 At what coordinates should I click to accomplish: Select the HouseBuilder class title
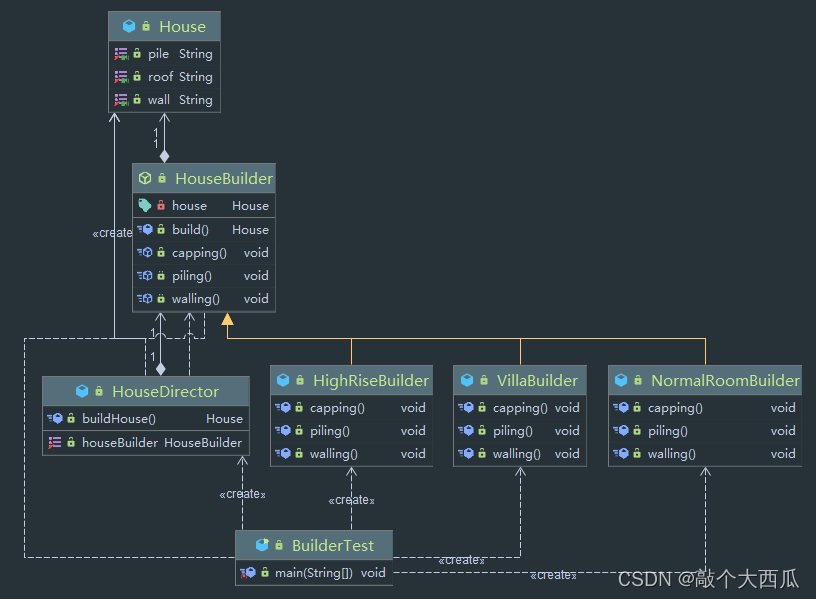pos(224,179)
